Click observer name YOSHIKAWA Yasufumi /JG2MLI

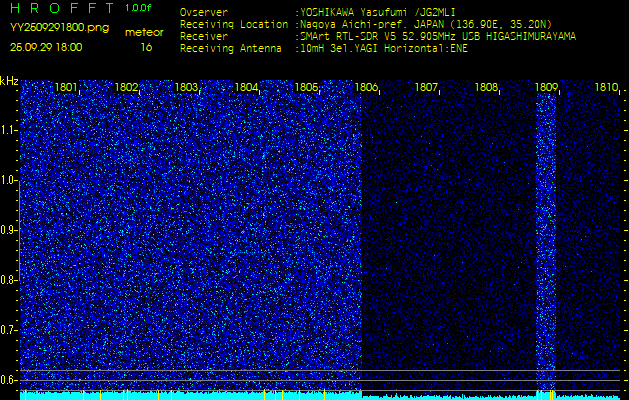(x=377, y=12)
